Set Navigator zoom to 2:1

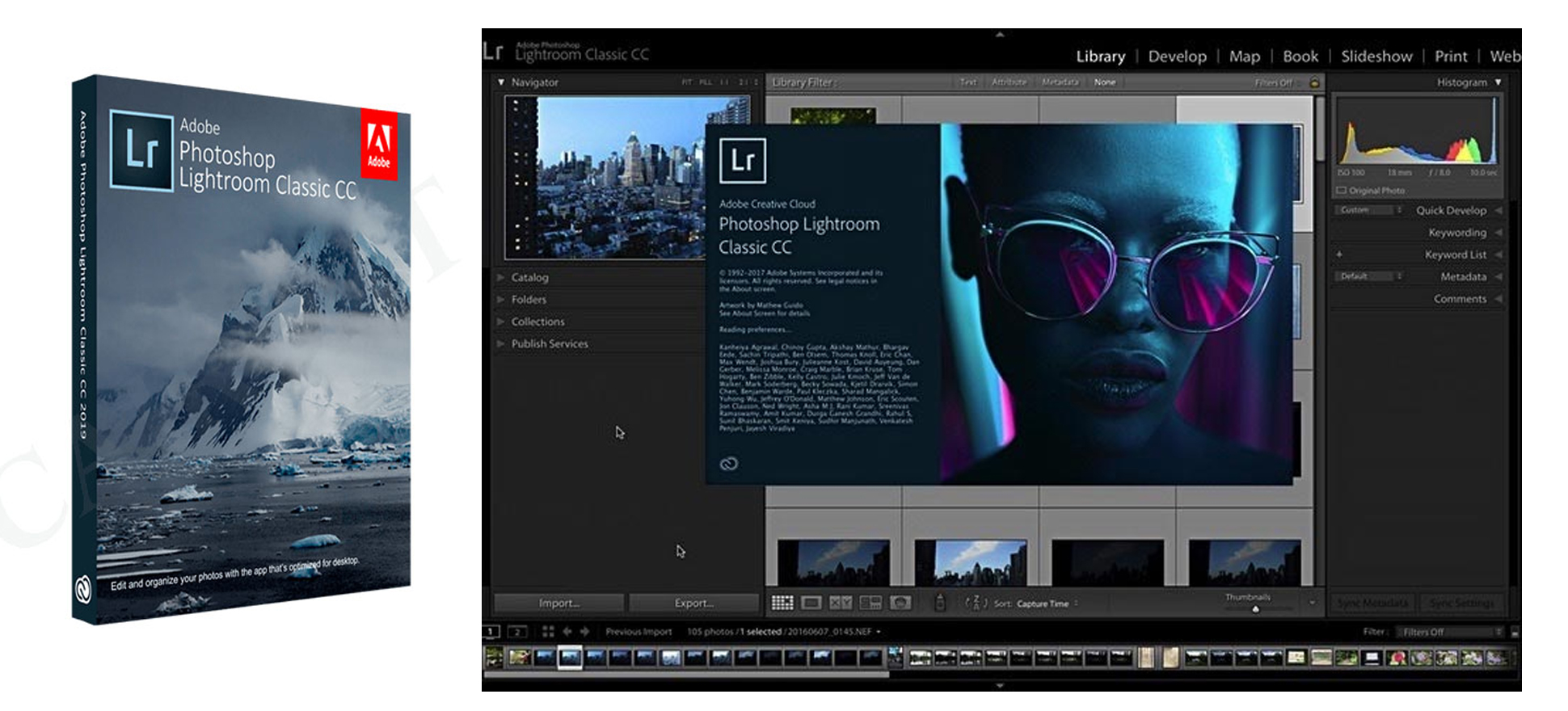(x=743, y=82)
